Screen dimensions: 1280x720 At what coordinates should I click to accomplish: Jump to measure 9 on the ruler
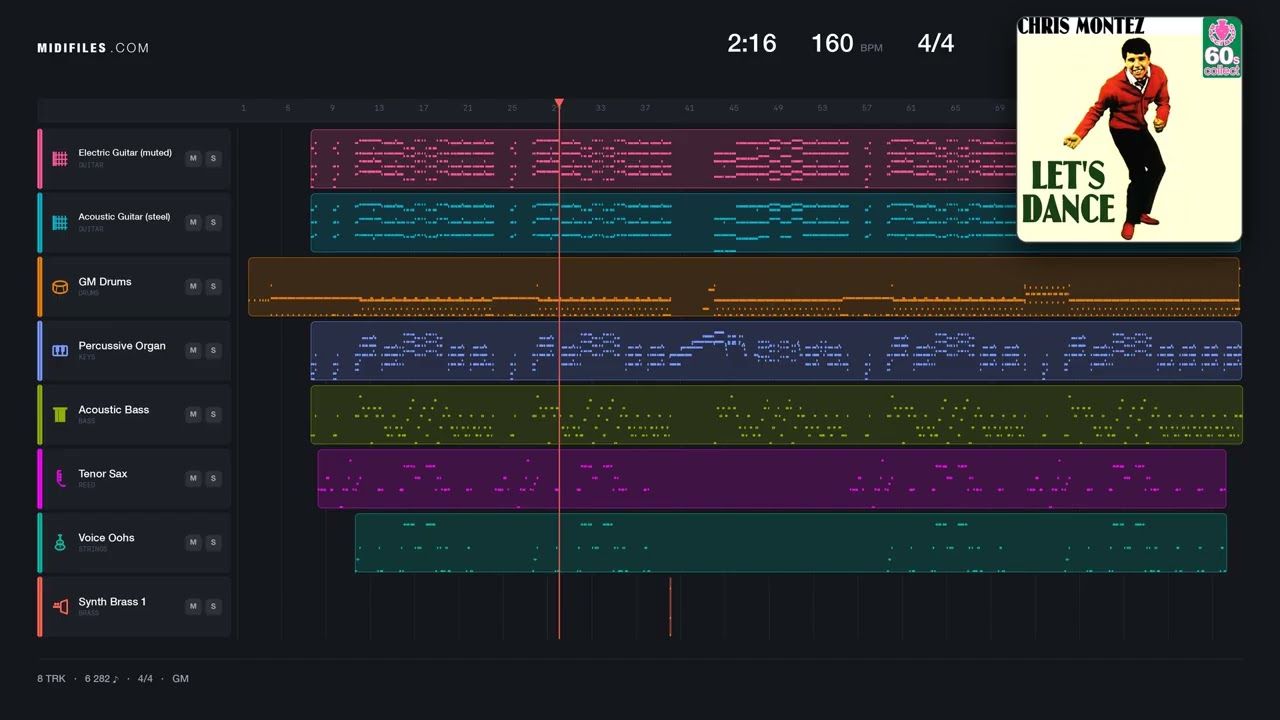[x=332, y=108]
